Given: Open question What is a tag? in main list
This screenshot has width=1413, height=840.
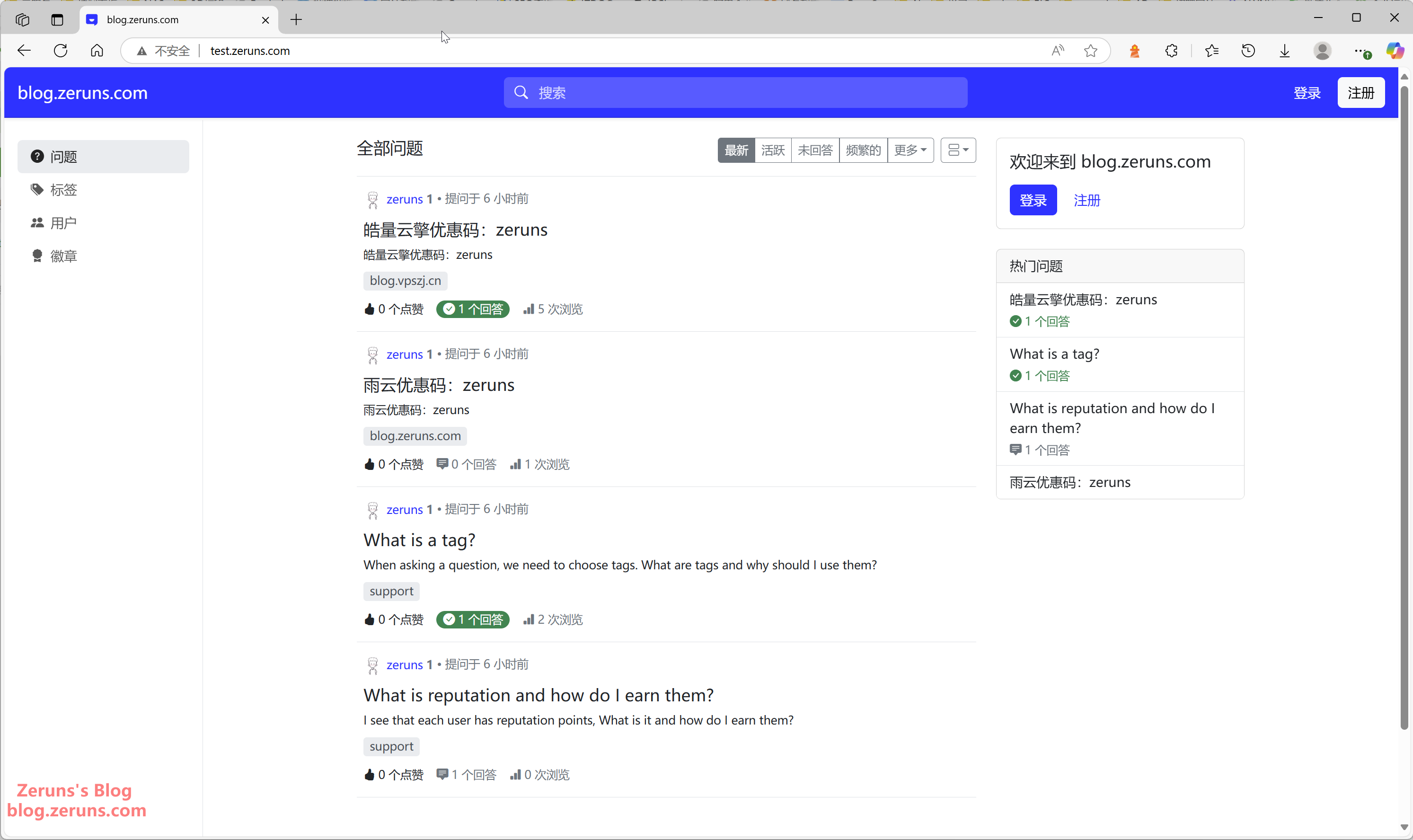Looking at the screenshot, I should (x=419, y=540).
